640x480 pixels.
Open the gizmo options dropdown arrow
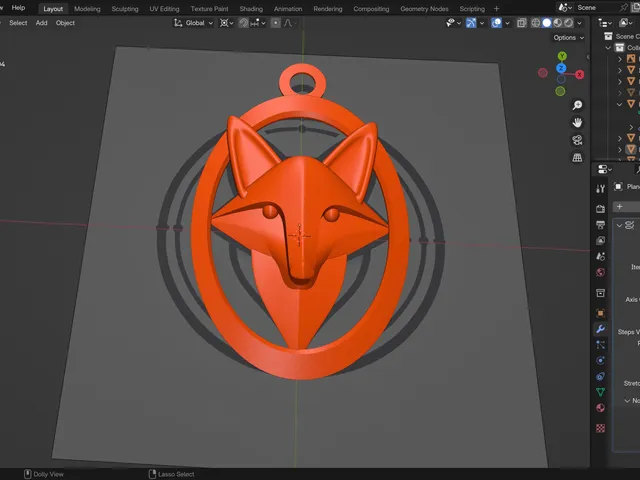click(482, 23)
